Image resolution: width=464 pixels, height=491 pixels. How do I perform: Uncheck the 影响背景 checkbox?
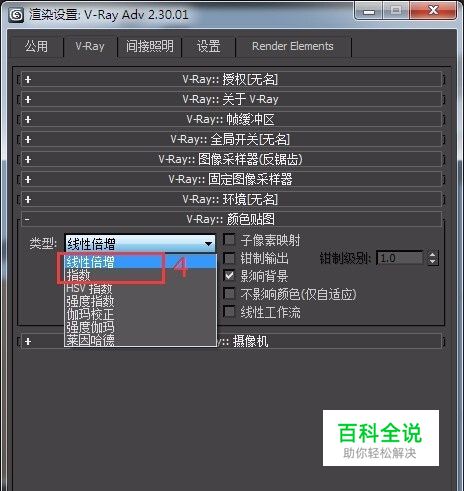(229, 276)
